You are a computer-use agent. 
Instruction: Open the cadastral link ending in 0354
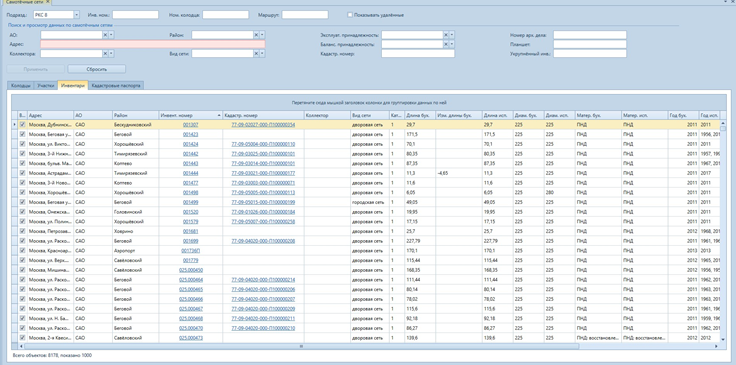(x=263, y=125)
